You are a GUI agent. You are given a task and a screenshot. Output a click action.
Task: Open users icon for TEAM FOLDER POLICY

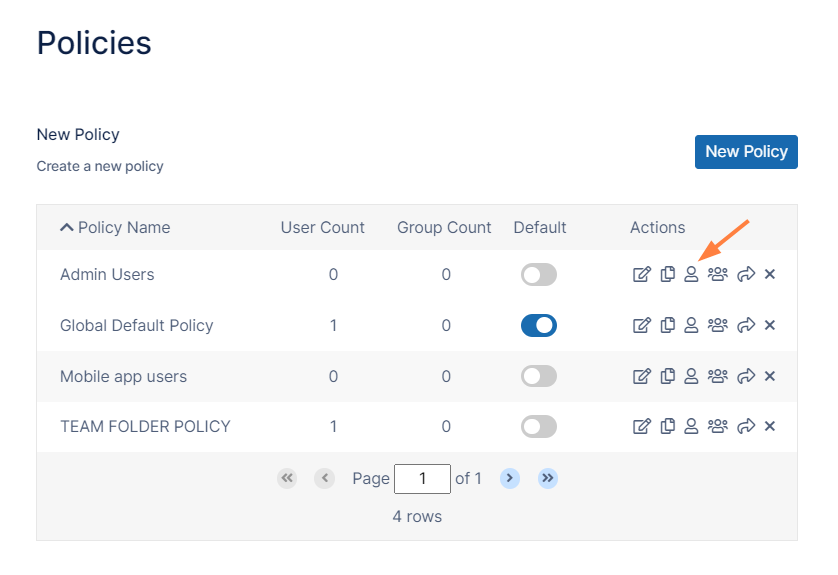pos(691,426)
